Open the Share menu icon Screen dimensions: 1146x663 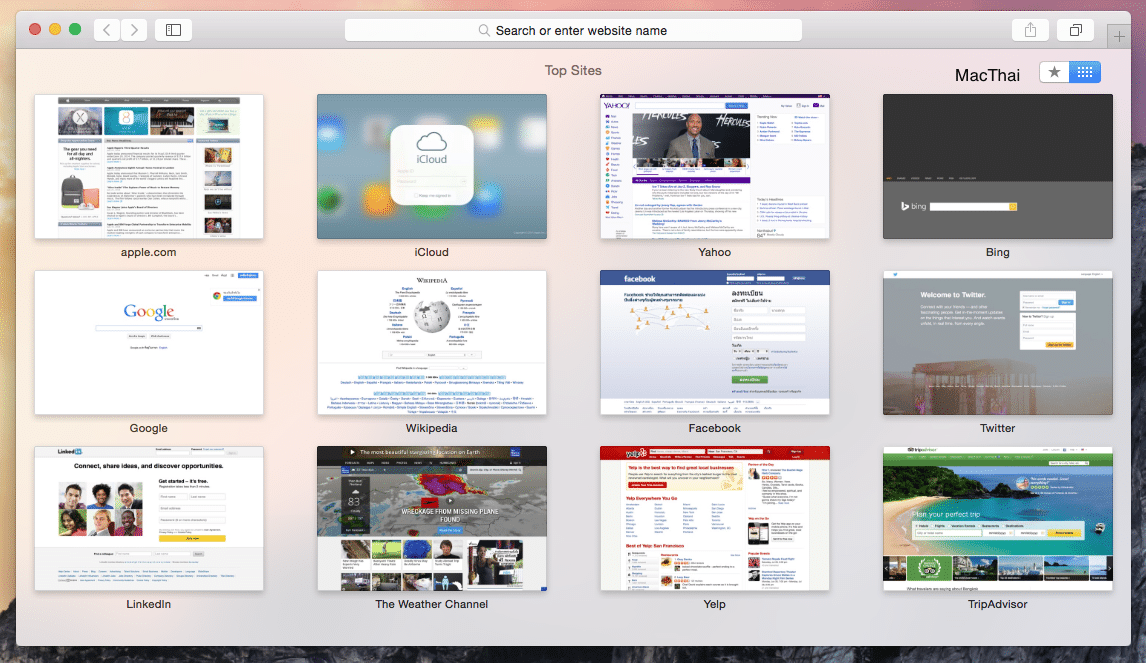coord(1031,30)
